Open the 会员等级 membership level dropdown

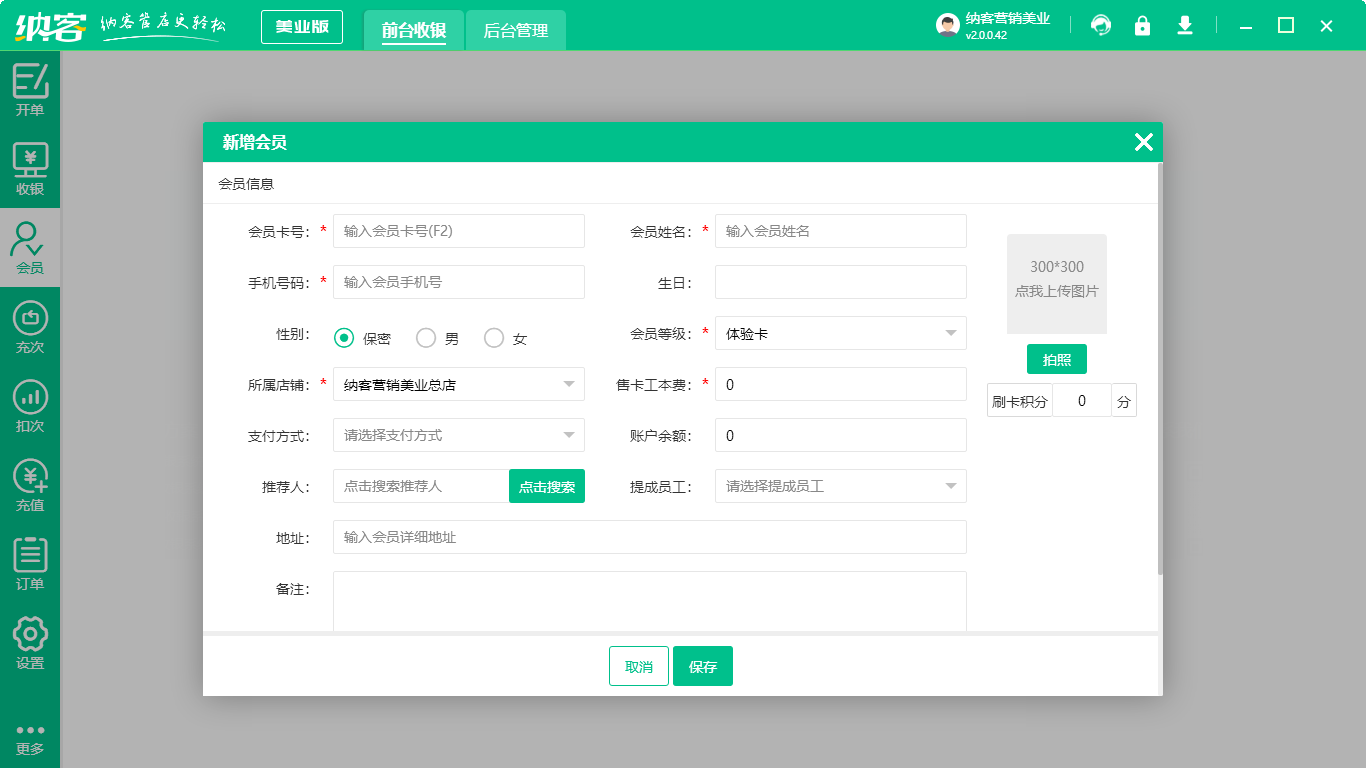(x=840, y=333)
